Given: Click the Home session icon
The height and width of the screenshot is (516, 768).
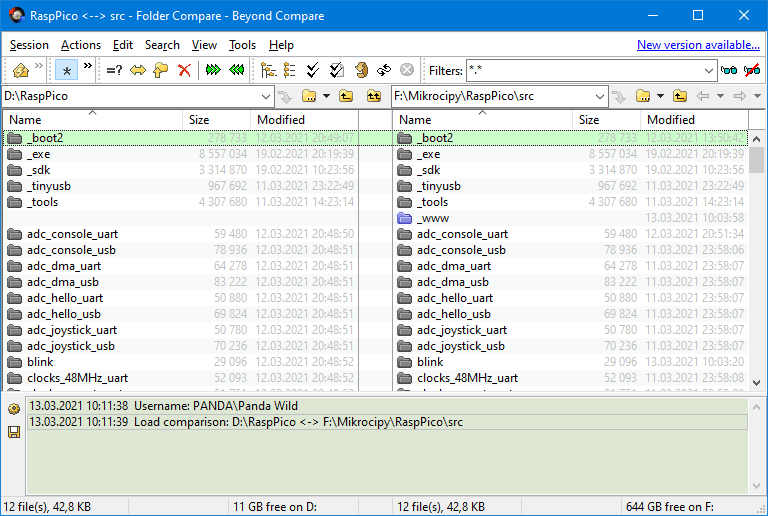Looking at the screenshot, I should [x=20, y=70].
